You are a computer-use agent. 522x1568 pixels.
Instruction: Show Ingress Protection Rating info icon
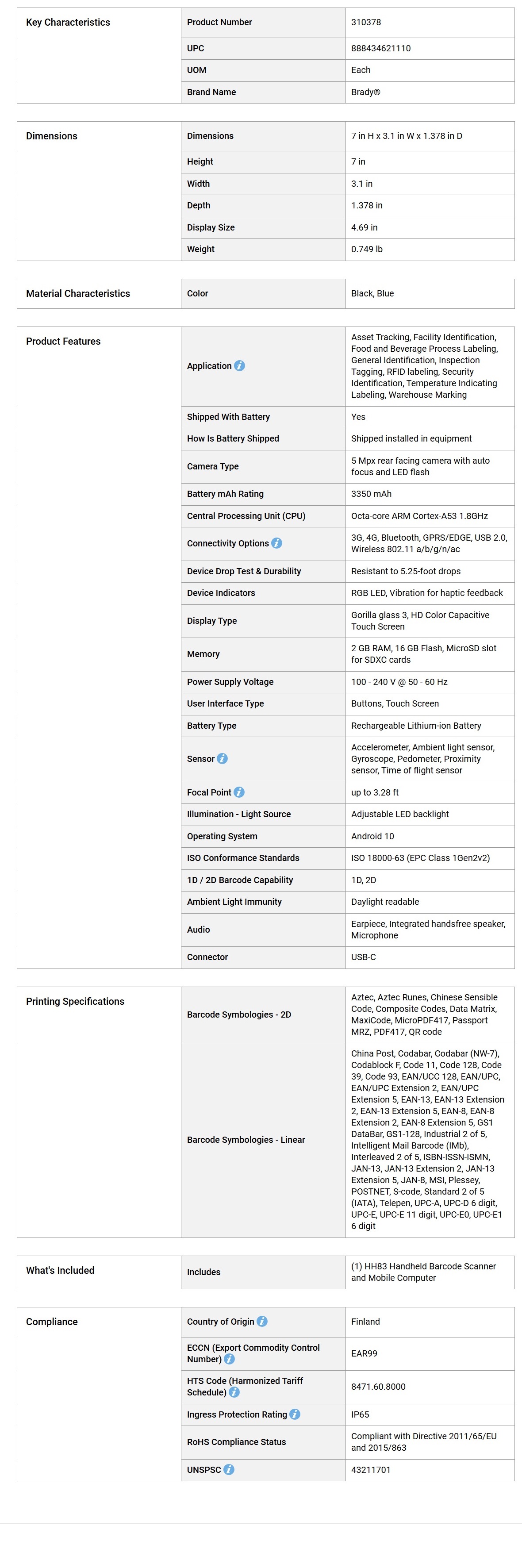(x=295, y=1414)
